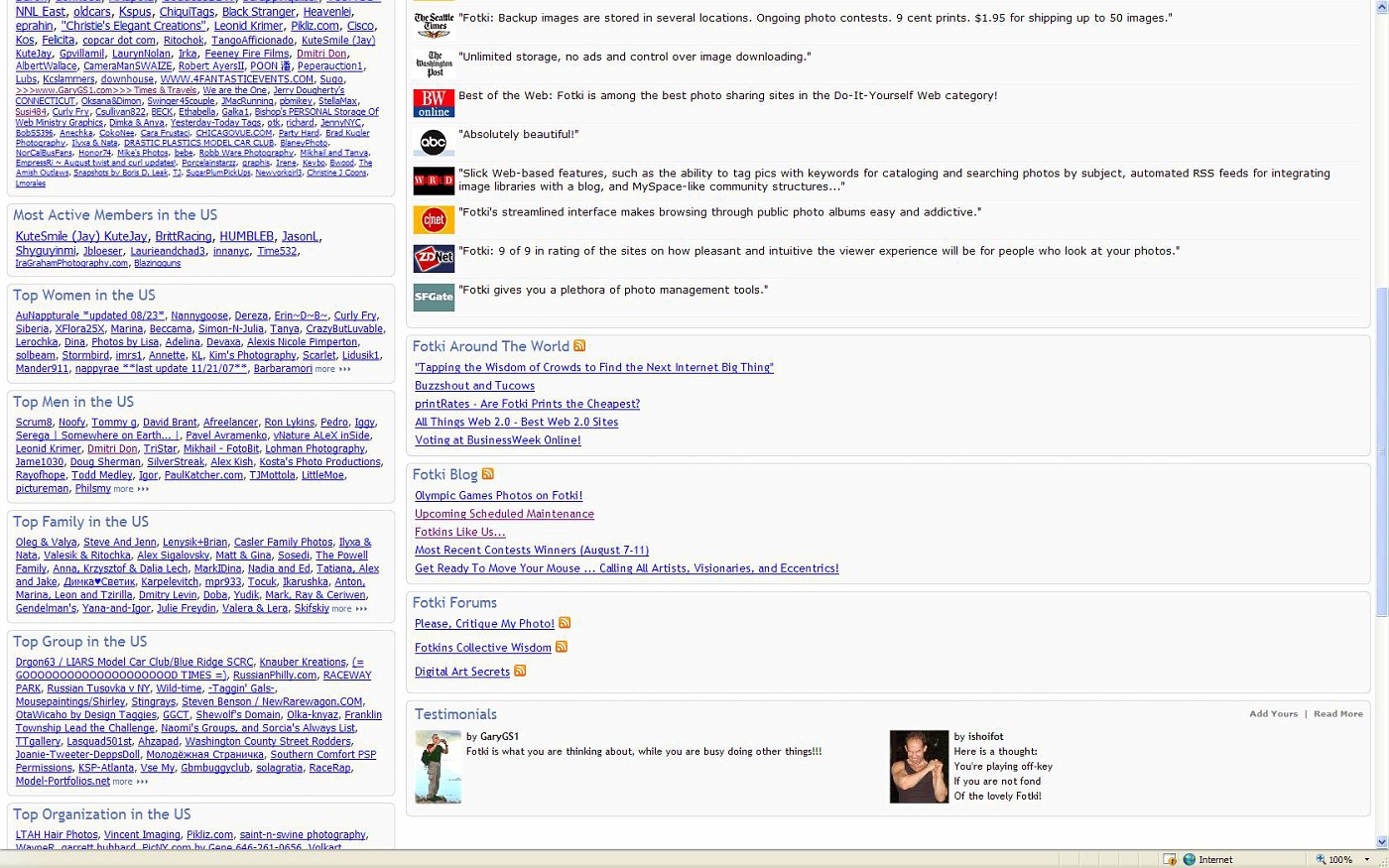Open WWW.4FANTASTICEVENTS.COM link
The width and height of the screenshot is (1389, 868).
(236, 79)
